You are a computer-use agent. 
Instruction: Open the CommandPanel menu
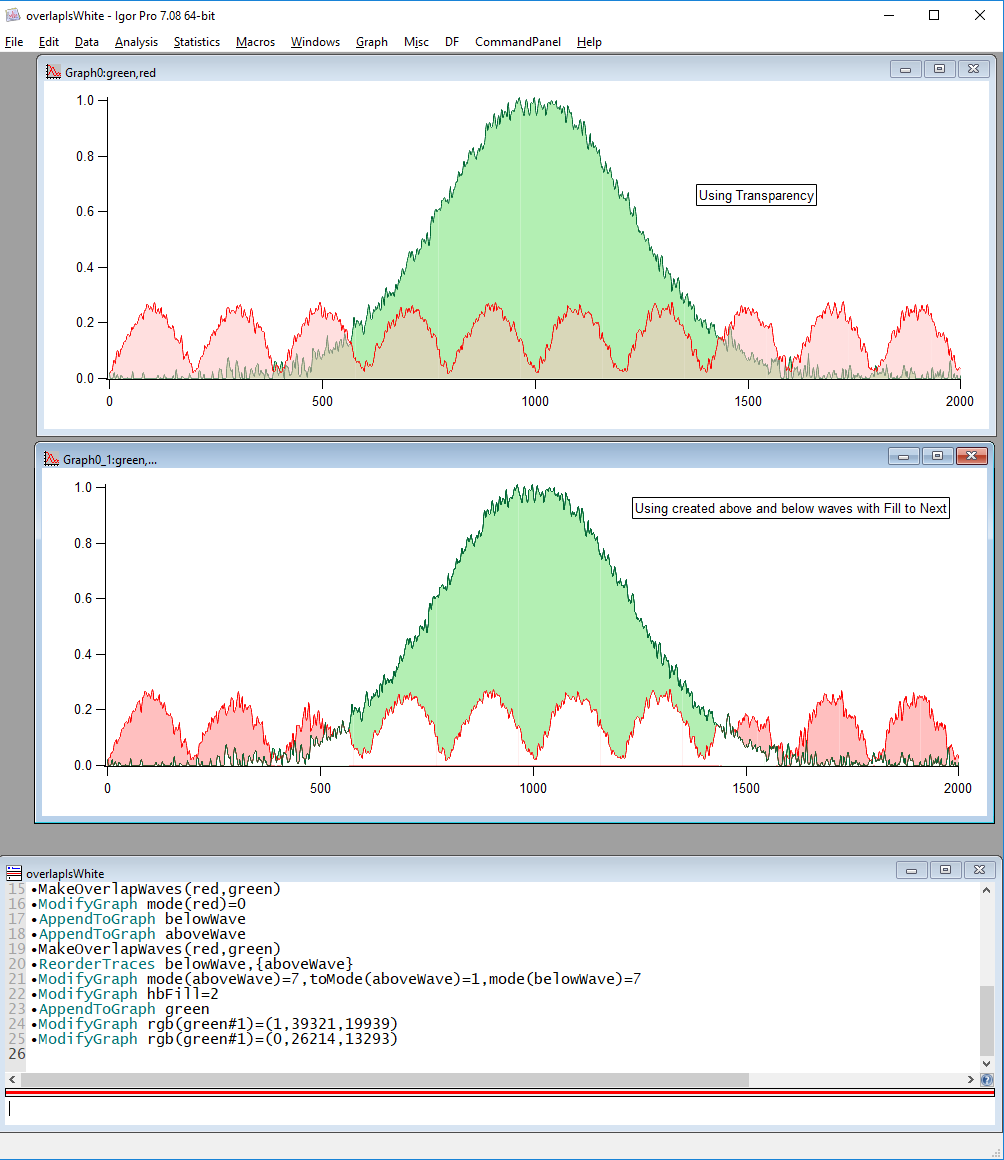point(517,42)
